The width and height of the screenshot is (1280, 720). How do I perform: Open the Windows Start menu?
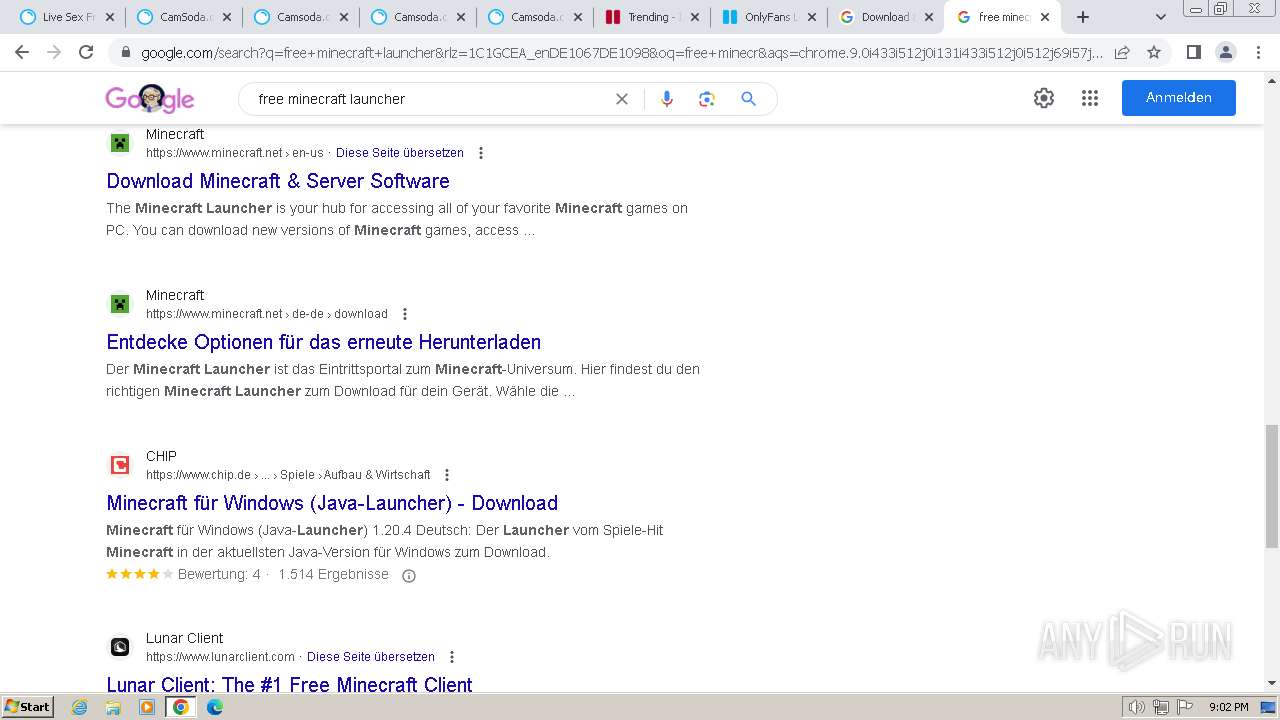click(27, 706)
